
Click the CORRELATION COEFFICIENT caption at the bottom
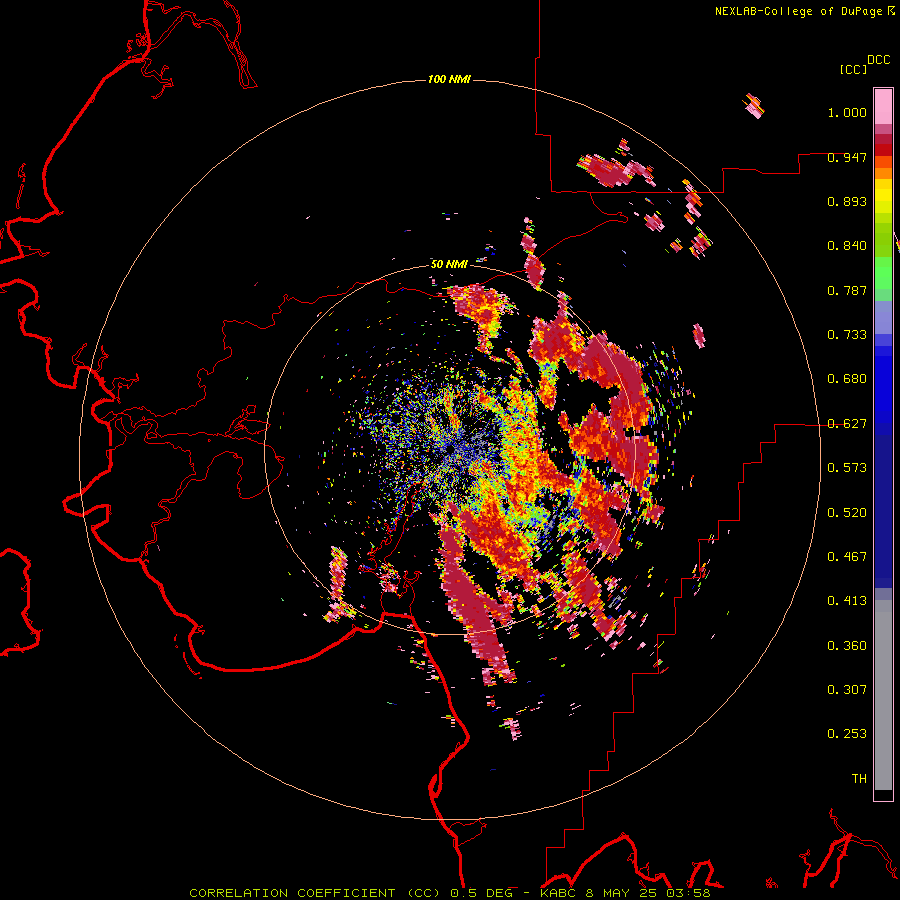(449, 893)
